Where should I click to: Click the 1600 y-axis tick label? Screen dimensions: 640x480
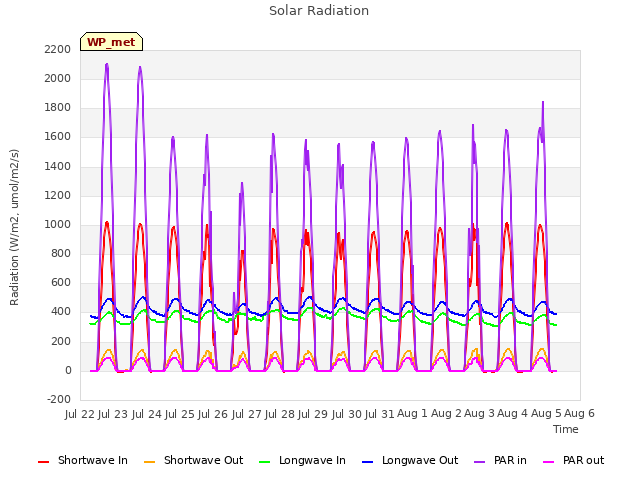click(x=58, y=137)
